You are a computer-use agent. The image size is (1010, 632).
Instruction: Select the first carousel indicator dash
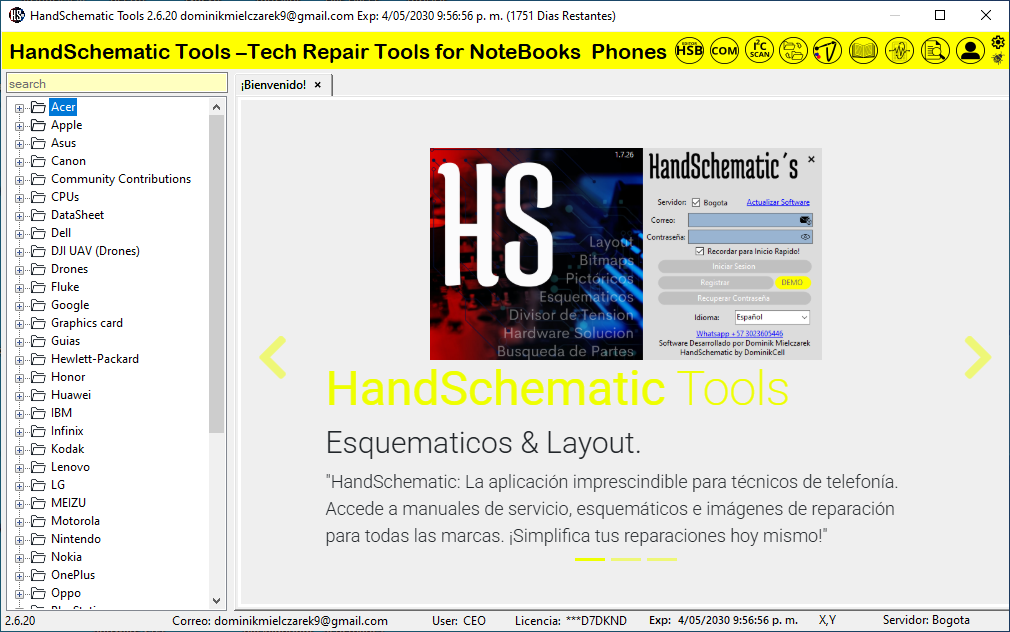coord(589,559)
